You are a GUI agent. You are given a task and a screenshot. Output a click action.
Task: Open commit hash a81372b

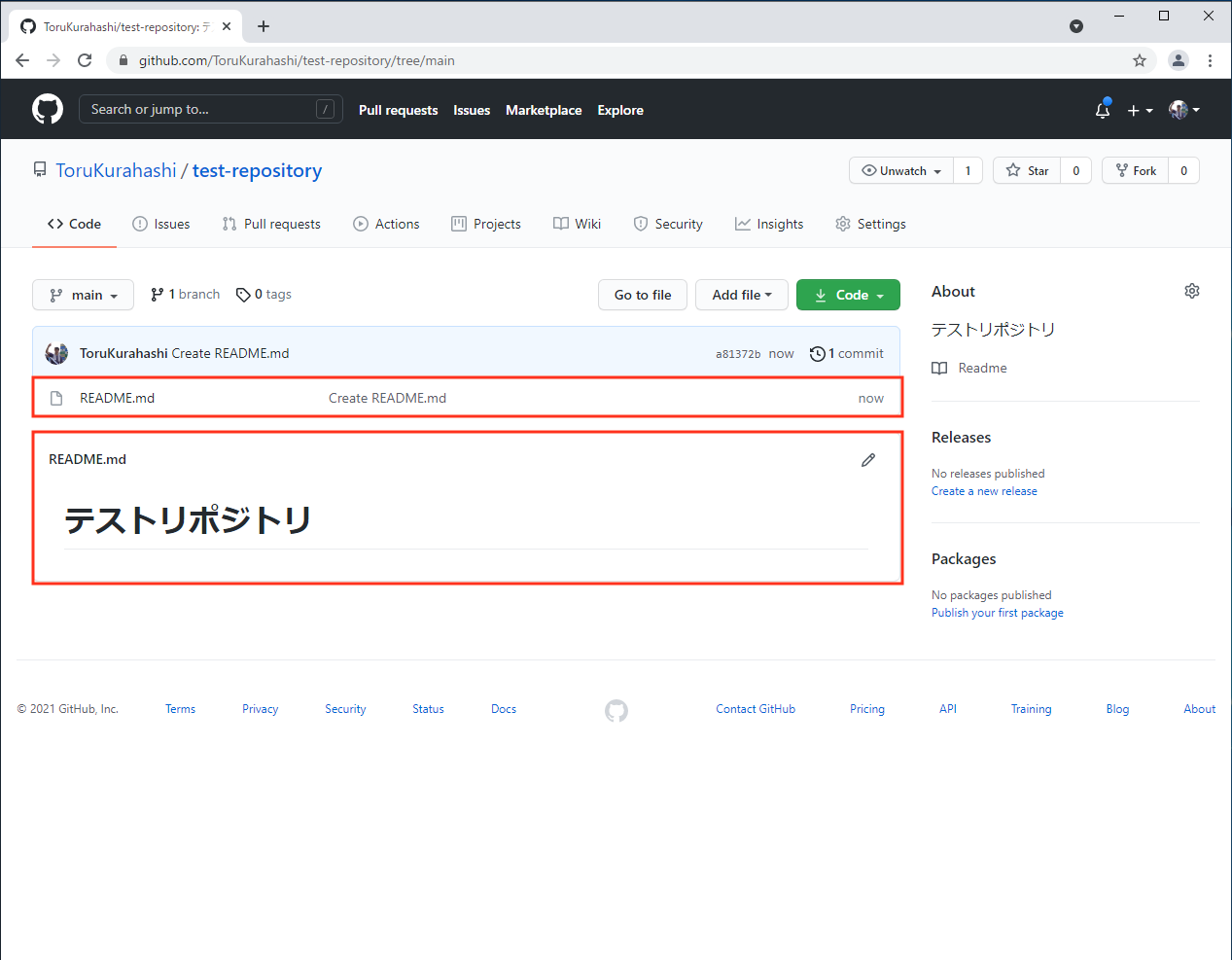738,354
